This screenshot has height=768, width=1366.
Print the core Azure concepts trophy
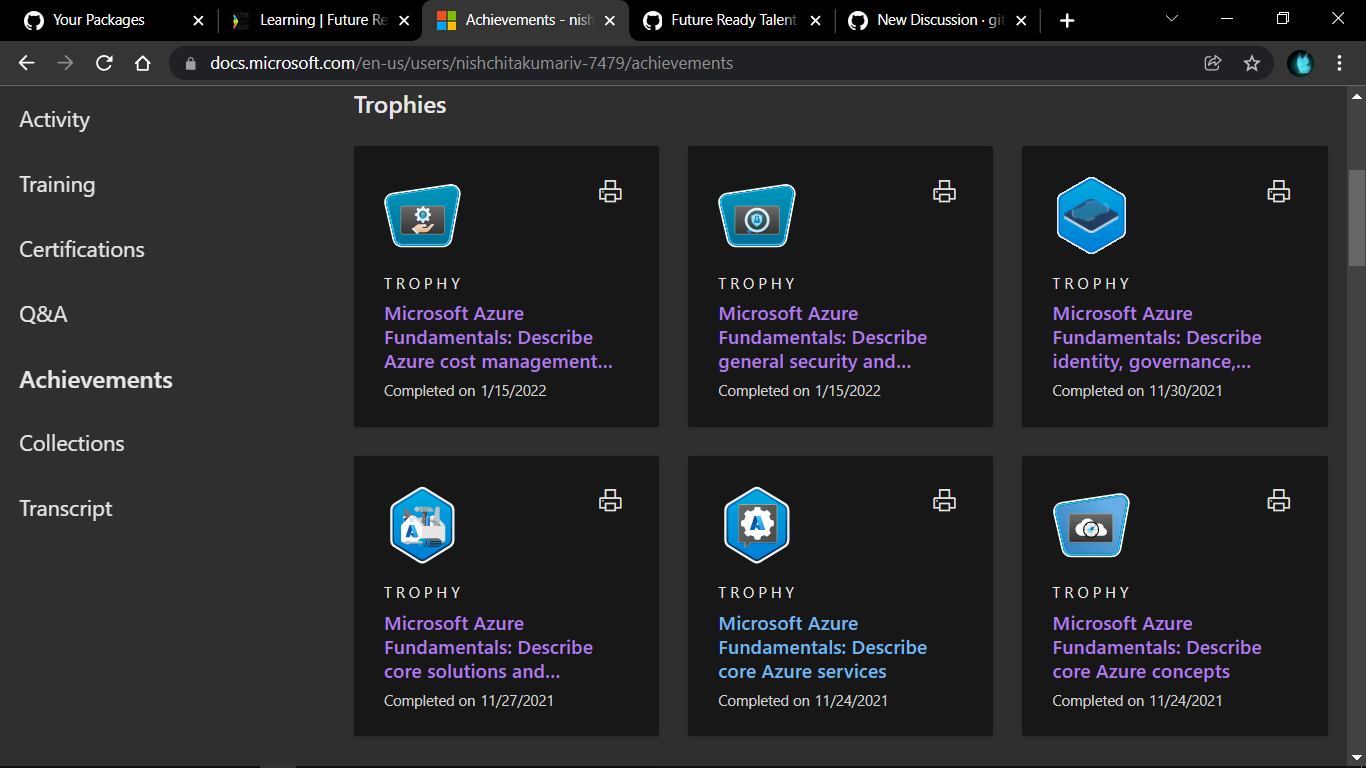click(x=1278, y=501)
